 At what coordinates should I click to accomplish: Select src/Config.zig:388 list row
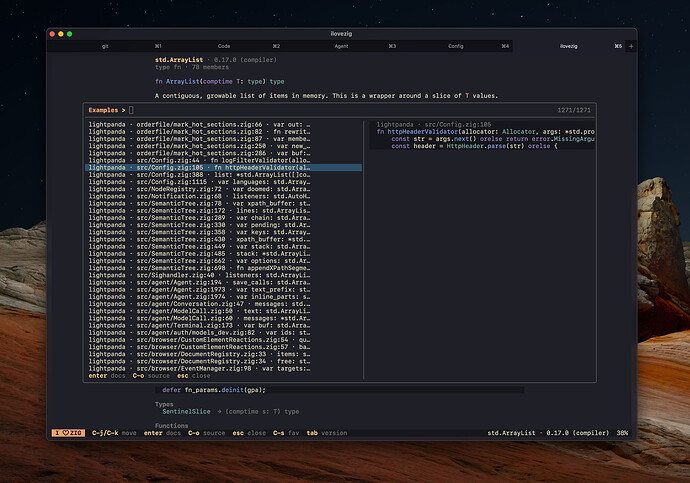[224, 175]
